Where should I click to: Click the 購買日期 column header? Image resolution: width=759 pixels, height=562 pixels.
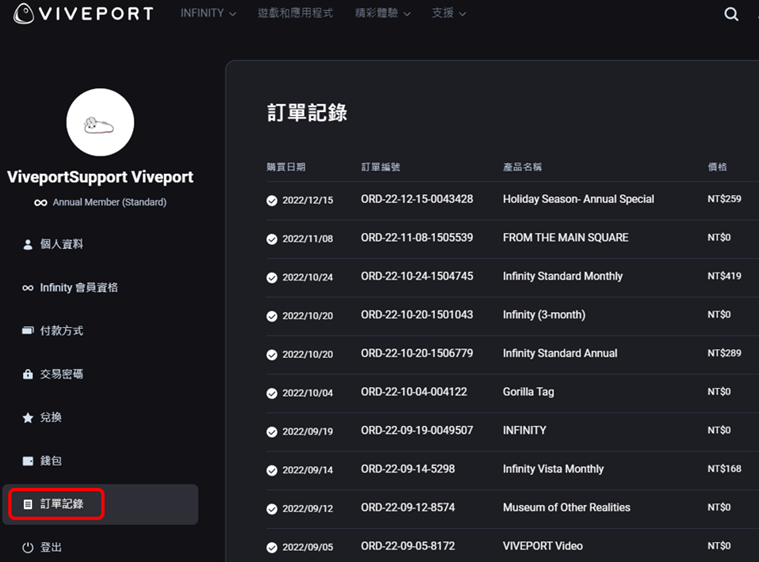286,167
